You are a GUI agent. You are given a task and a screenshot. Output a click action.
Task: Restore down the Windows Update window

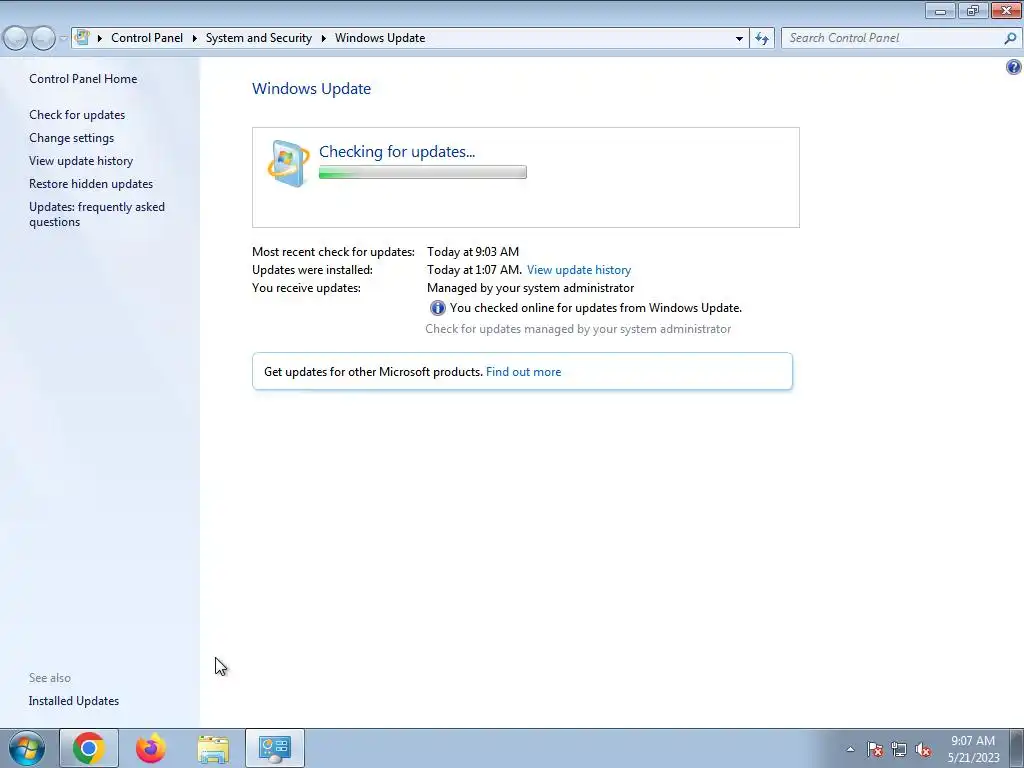[x=973, y=10]
